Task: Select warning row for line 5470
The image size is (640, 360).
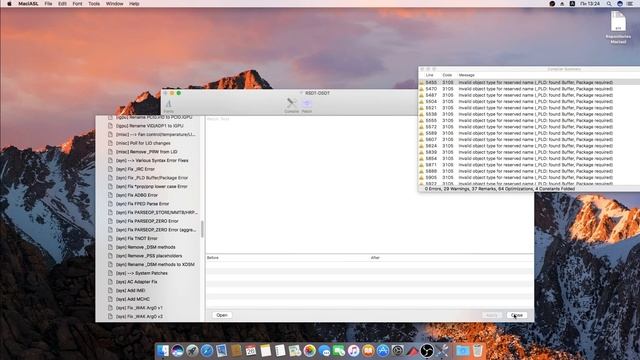Action: (529, 89)
